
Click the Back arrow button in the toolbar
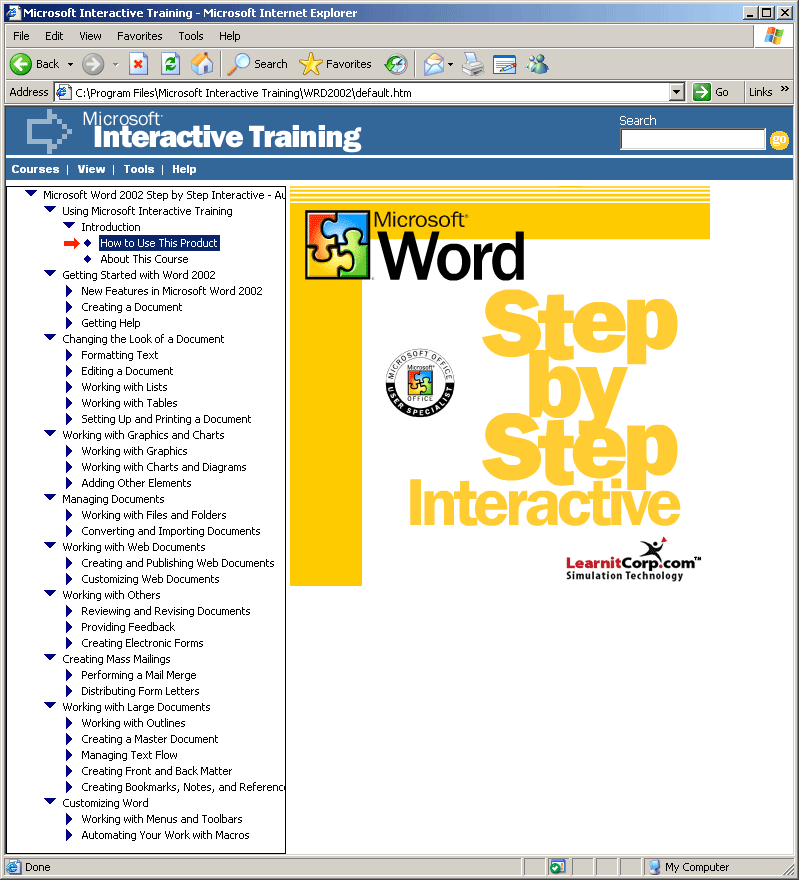click(21, 64)
